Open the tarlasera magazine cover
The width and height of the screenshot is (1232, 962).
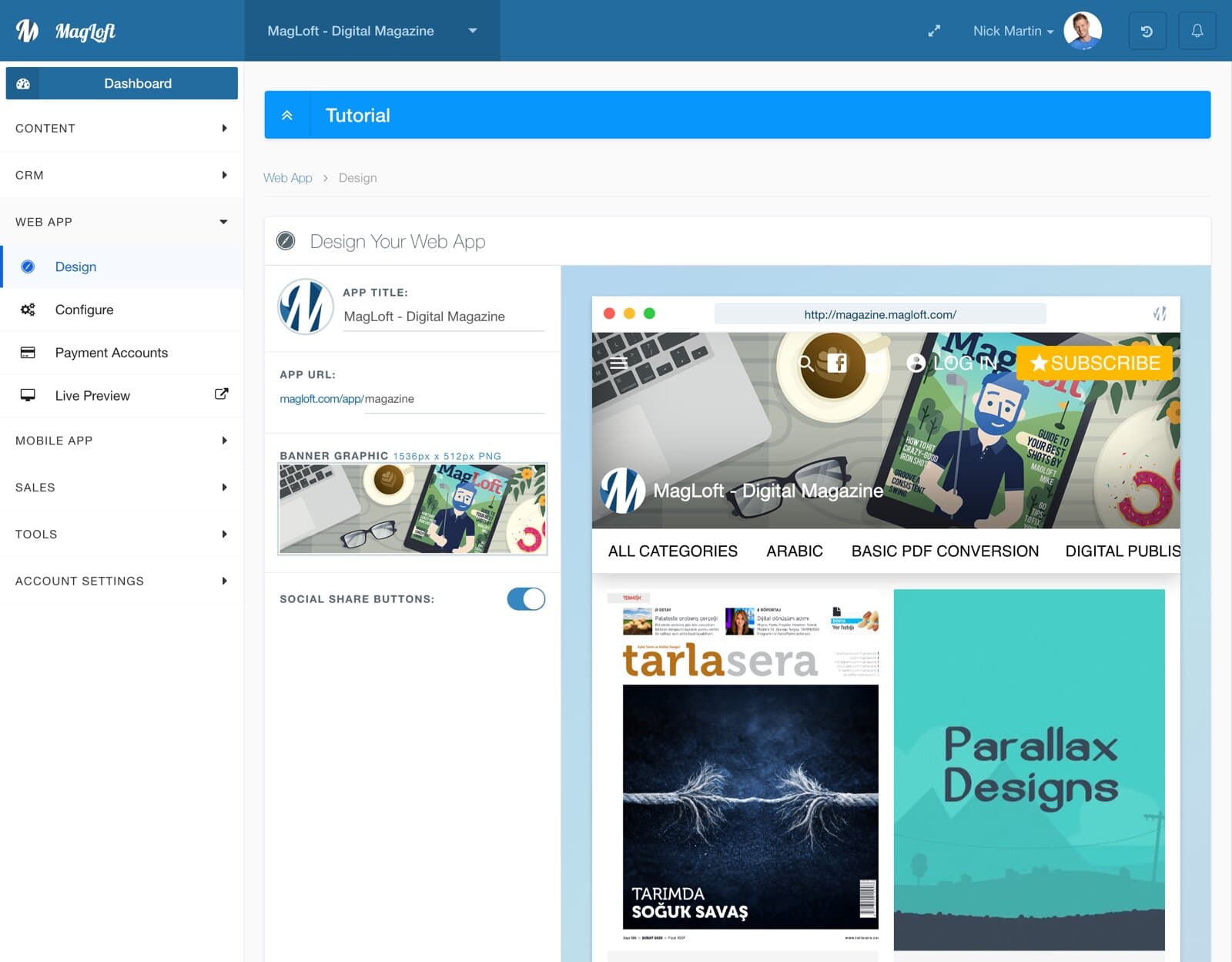(x=743, y=767)
